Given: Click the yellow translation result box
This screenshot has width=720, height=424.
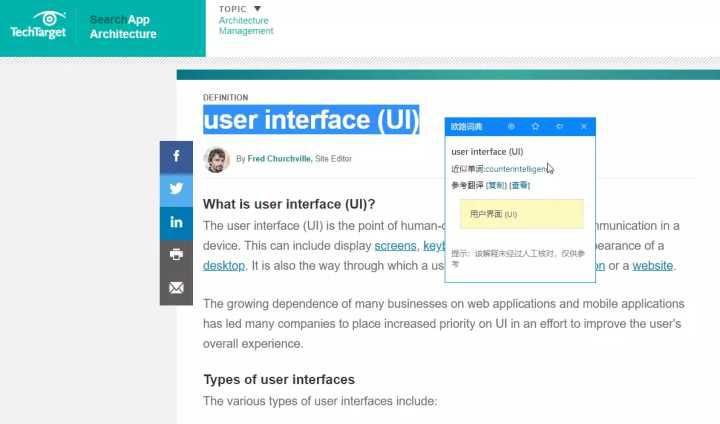Looking at the screenshot, I should [x=520, y=214].
